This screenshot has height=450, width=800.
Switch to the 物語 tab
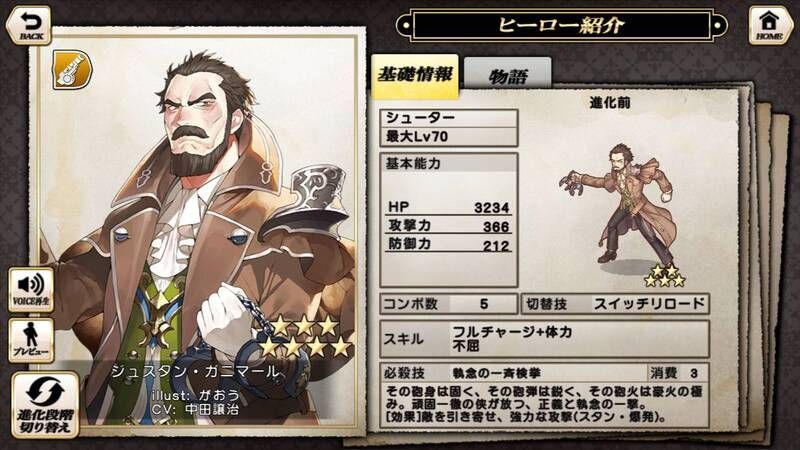point(508,74)
